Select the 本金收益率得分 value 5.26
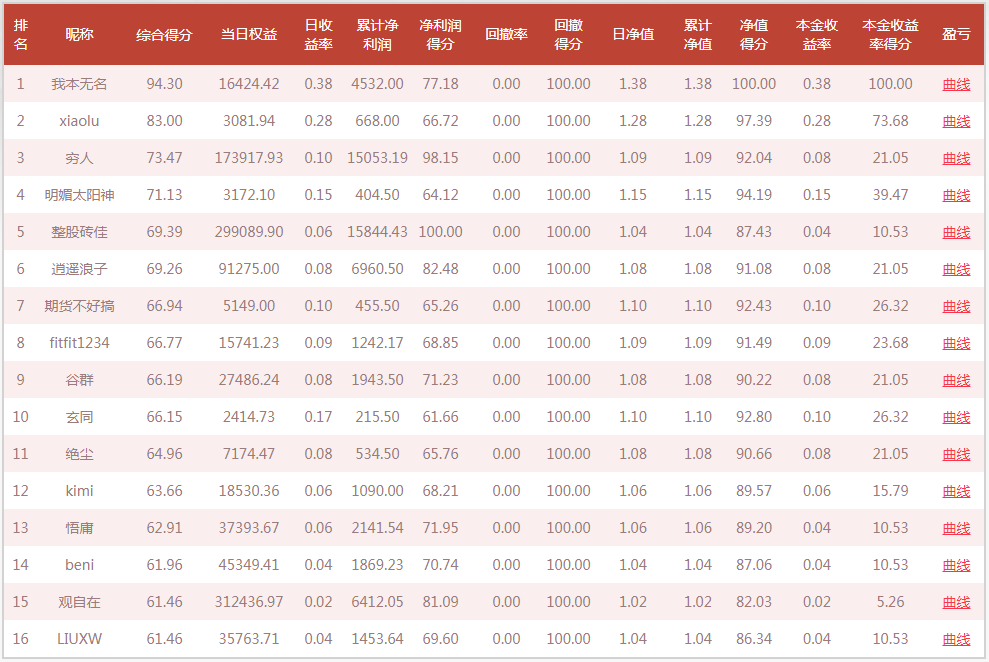Image resolution: width=989 pixels, height=662 pixels. (x=890, y=603)
